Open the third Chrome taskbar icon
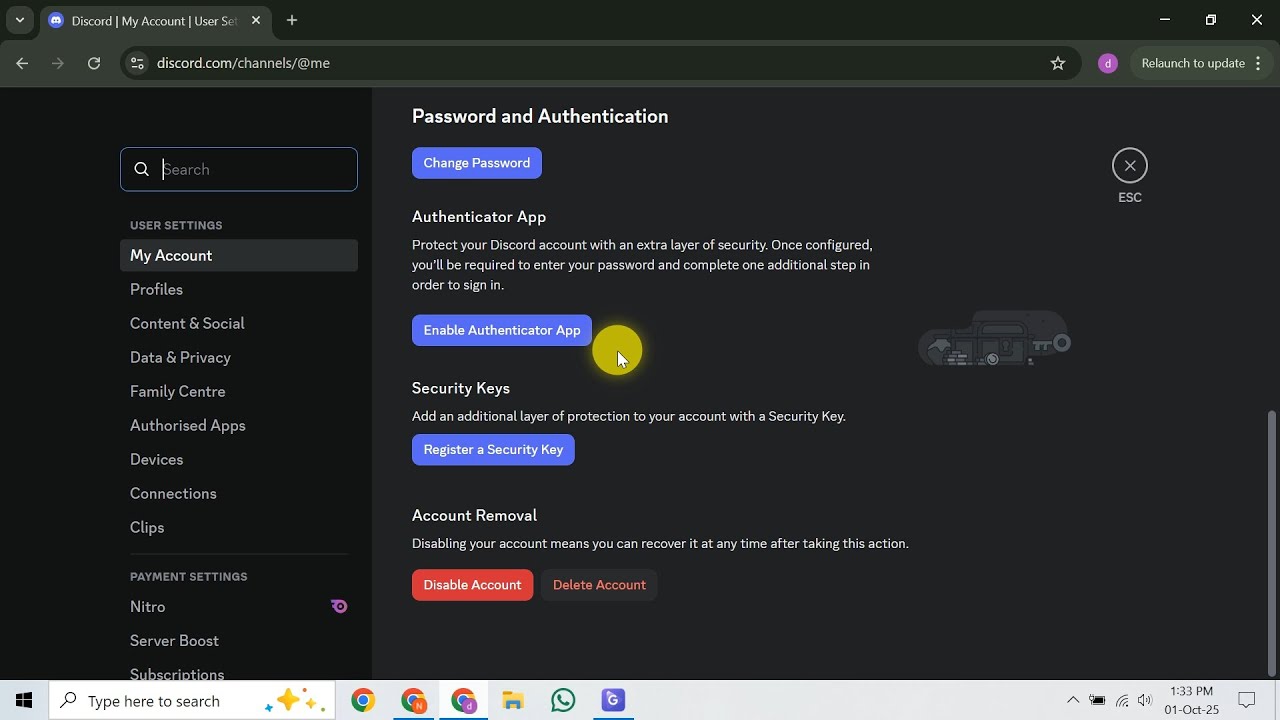1280x720 pixels. pyautogui.click(x=463, y=700)
